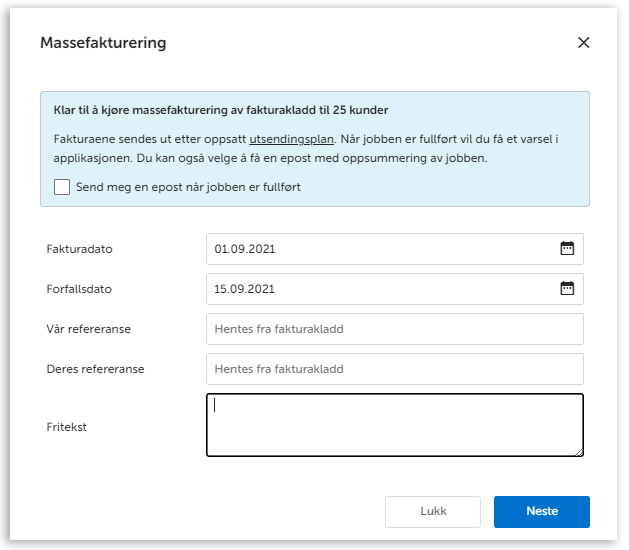629x550 pixels.
Task: Select the Deres refereranse label
Action: 96,369
